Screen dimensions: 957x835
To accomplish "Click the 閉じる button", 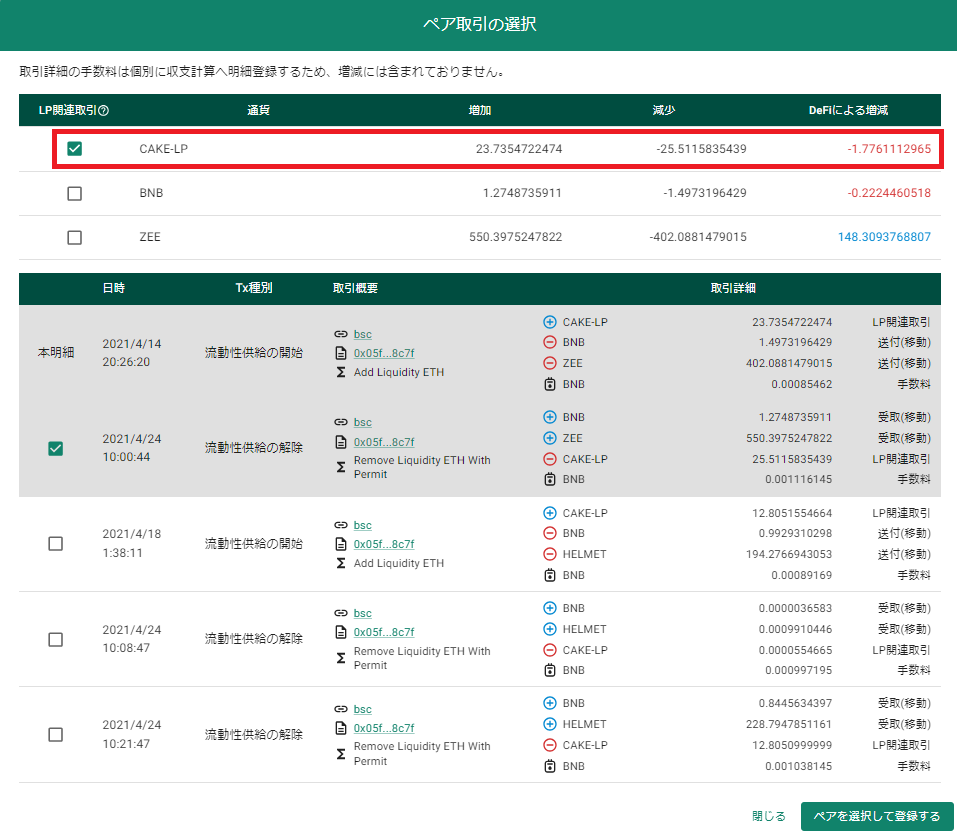I will 768,816.
